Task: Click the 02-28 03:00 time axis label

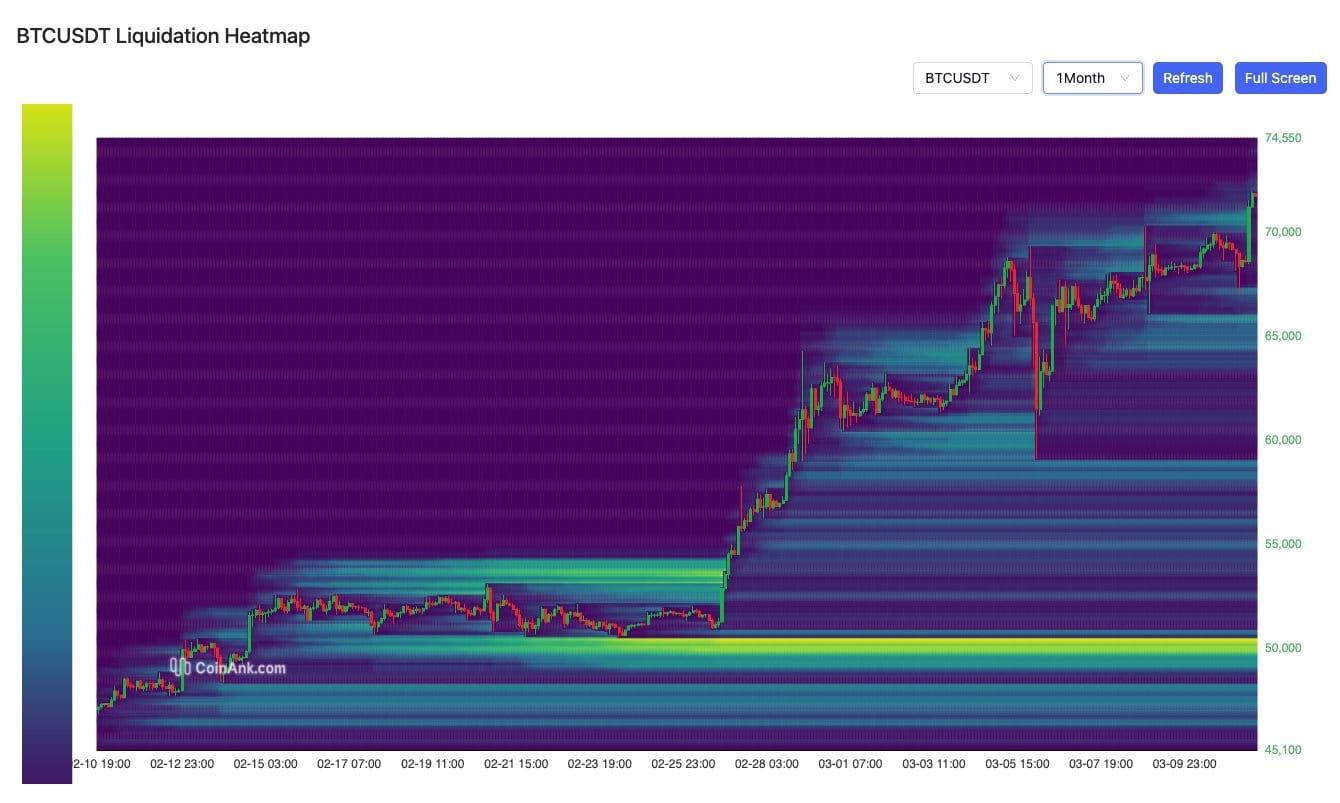Action: tap(766, 763)
